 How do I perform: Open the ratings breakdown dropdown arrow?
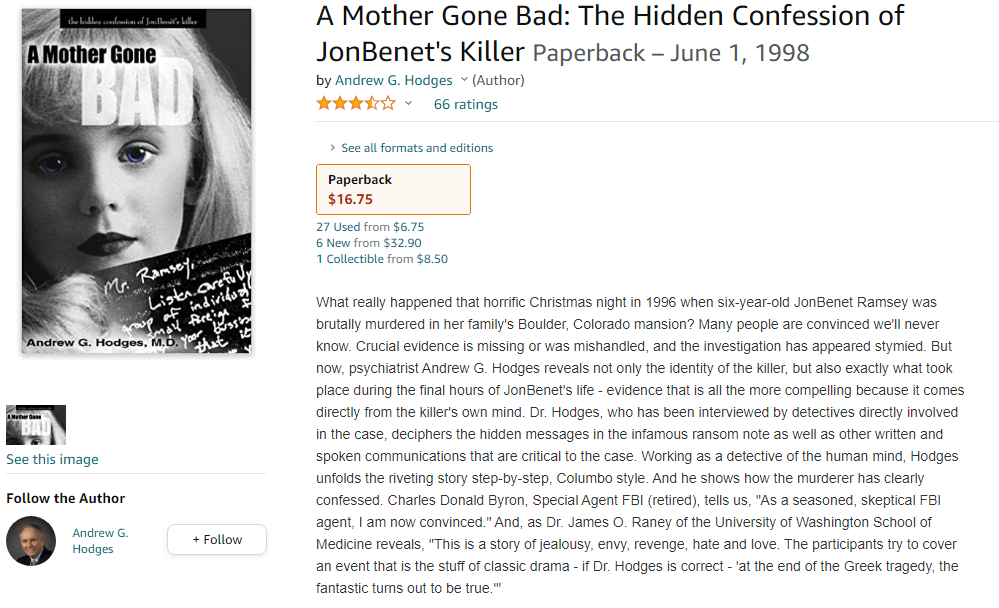pyautogui.click(x=408, y=104)
